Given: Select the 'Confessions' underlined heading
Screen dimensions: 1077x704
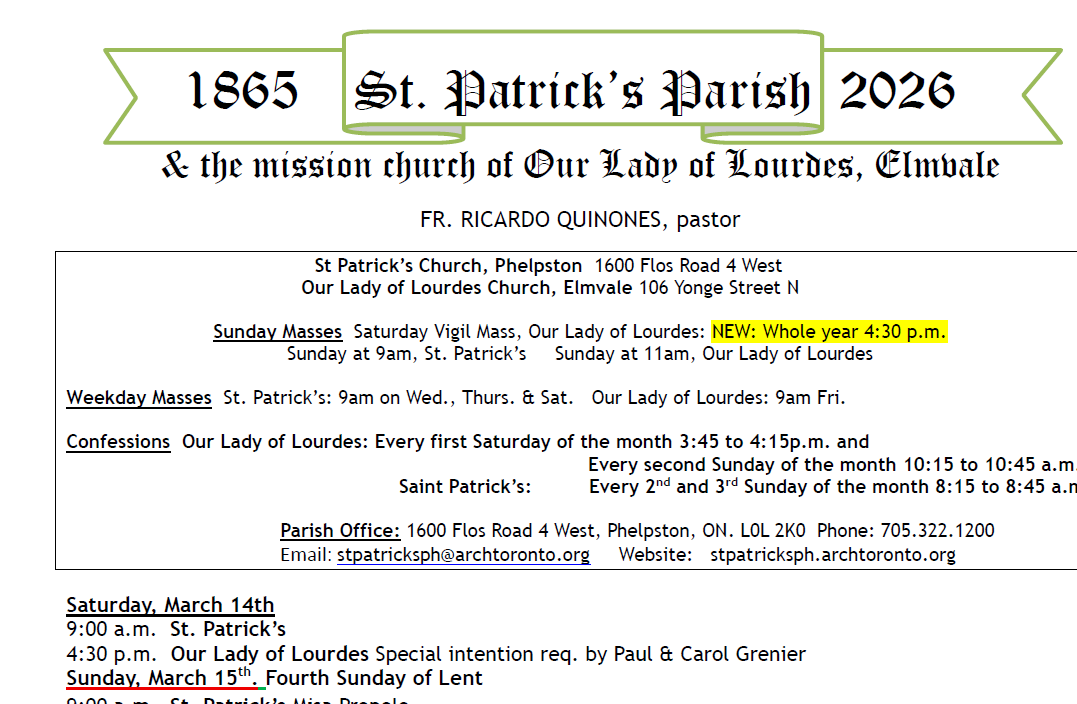Looking at the screenshot, I should (x=118, y=441).
